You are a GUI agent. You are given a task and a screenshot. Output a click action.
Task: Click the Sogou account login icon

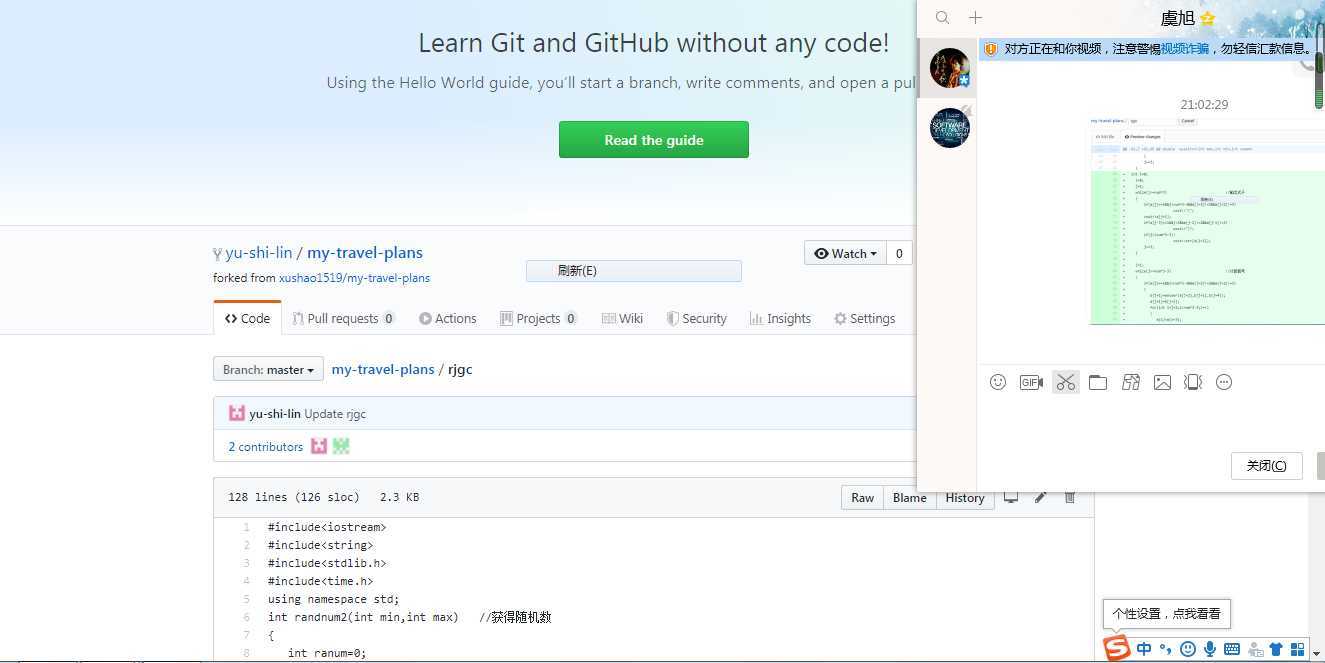point(1254,649)
